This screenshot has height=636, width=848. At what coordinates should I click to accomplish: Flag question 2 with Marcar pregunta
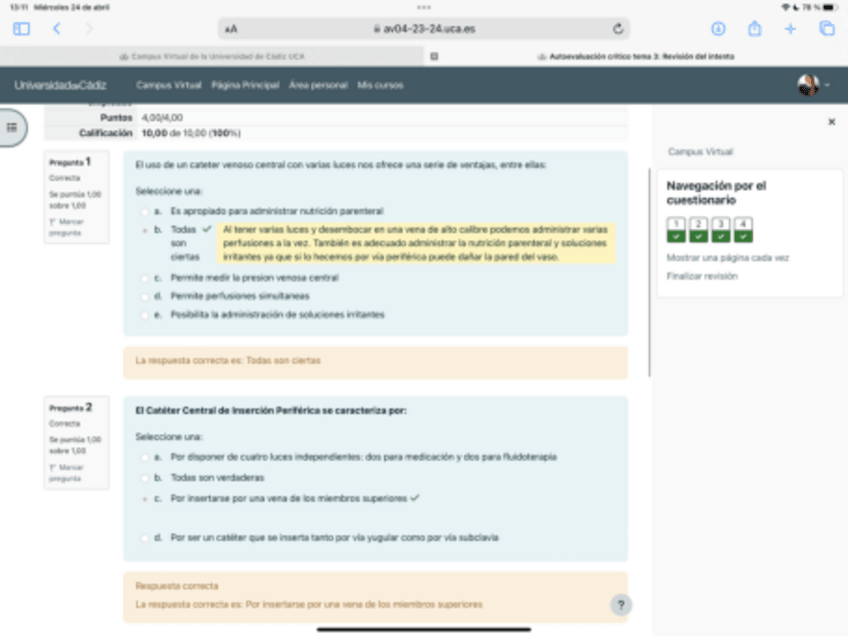67,473
